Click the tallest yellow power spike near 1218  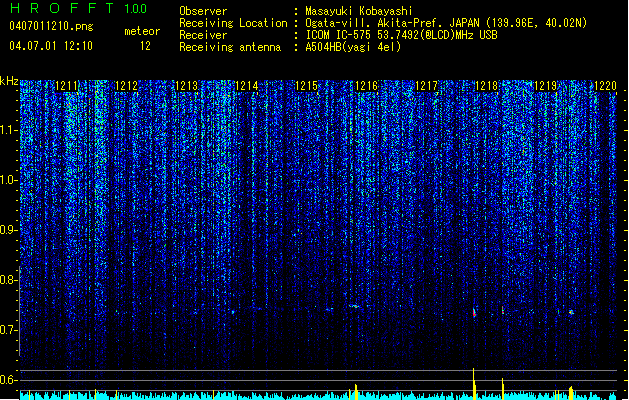coord(474,384)
